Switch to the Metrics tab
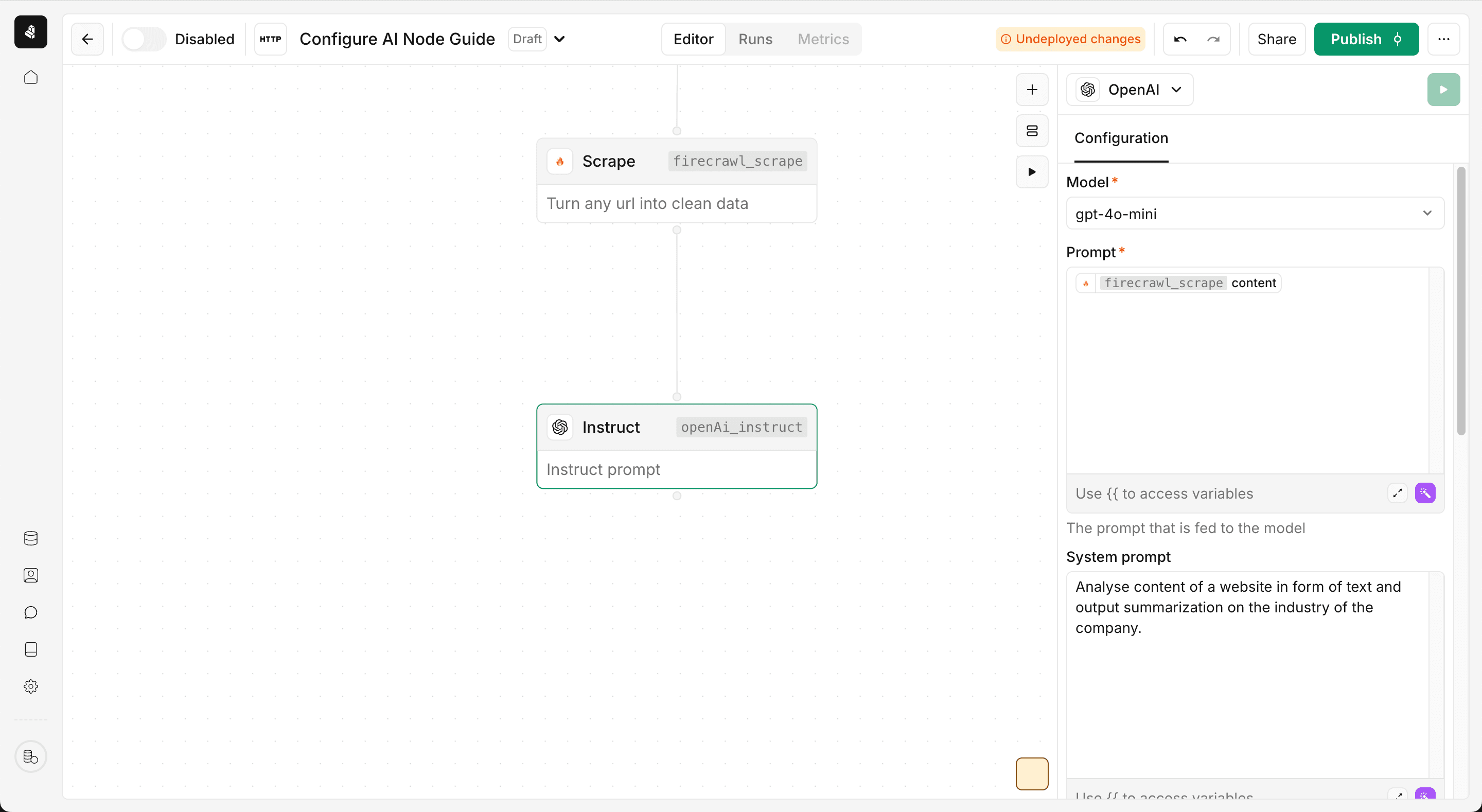The height and width of the screenshot is (812, 1482). point(823,39)
